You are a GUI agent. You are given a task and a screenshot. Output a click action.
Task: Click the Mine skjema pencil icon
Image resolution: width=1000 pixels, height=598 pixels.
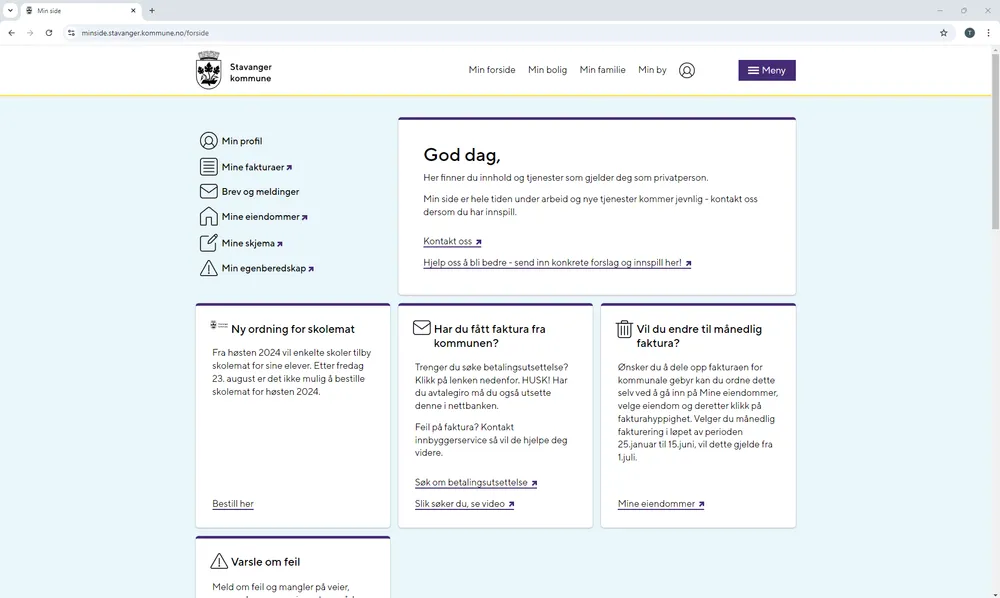click(x=208, y=243)
